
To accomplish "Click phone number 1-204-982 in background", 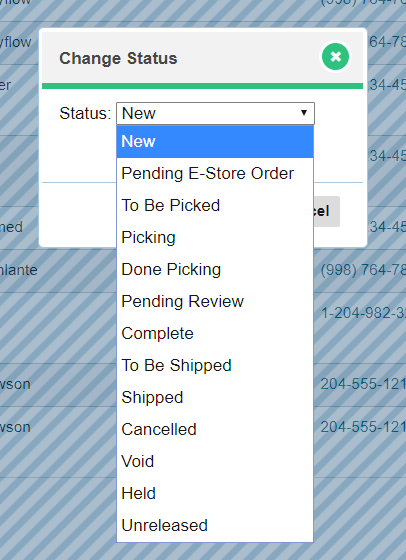I will coord(364,313).
